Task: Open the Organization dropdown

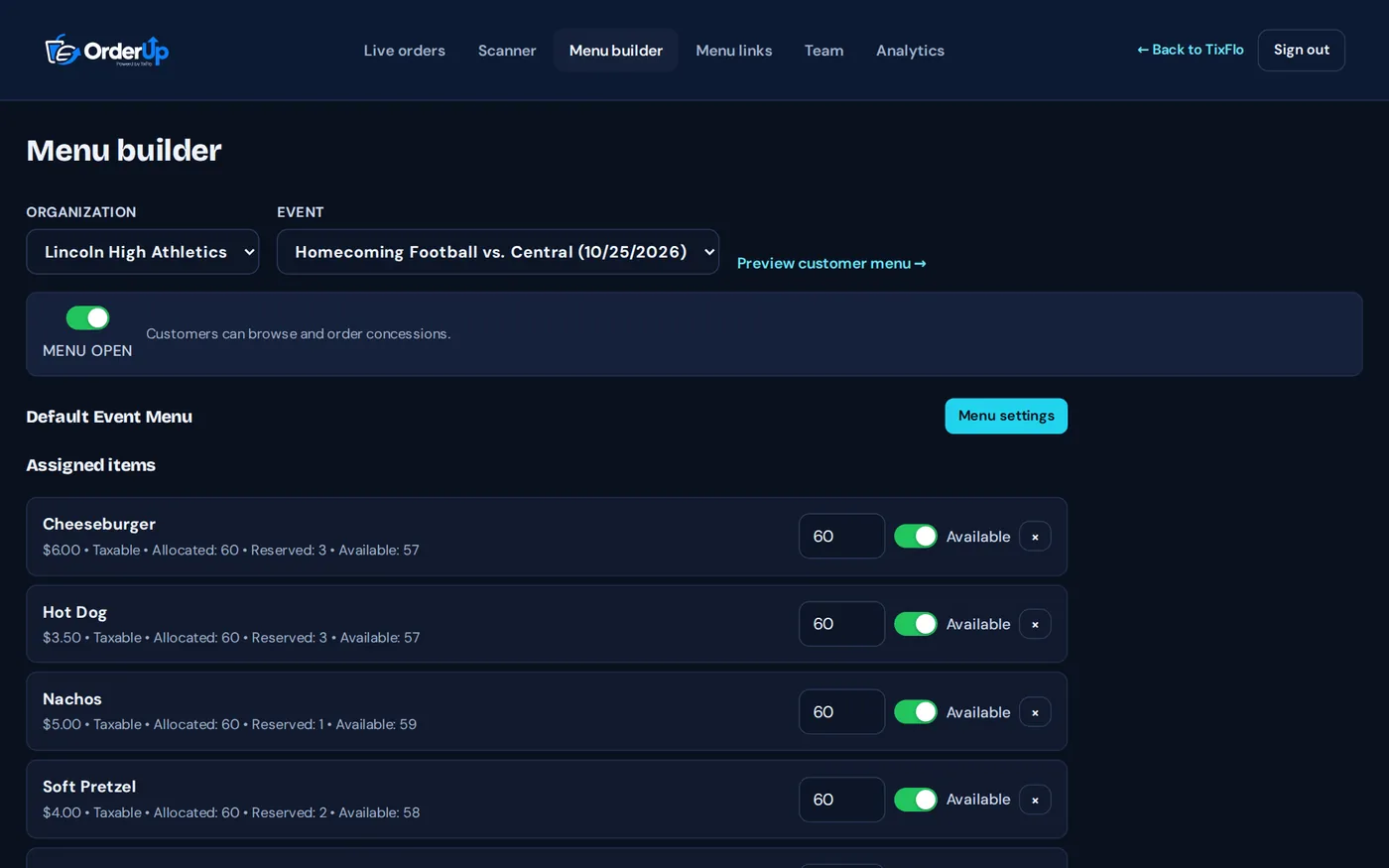Action: [143, 252]
